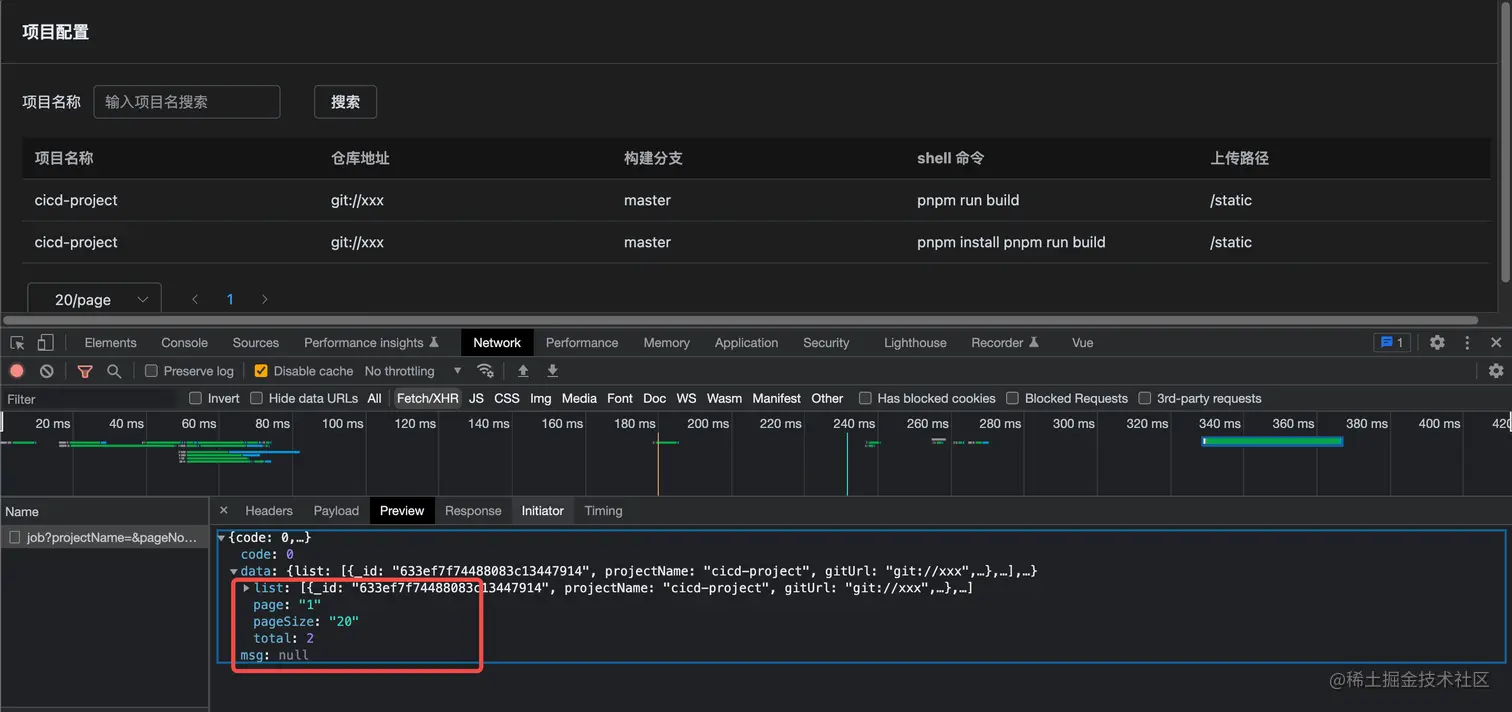Check Hide data URLs checkbox

click(257, 398)
